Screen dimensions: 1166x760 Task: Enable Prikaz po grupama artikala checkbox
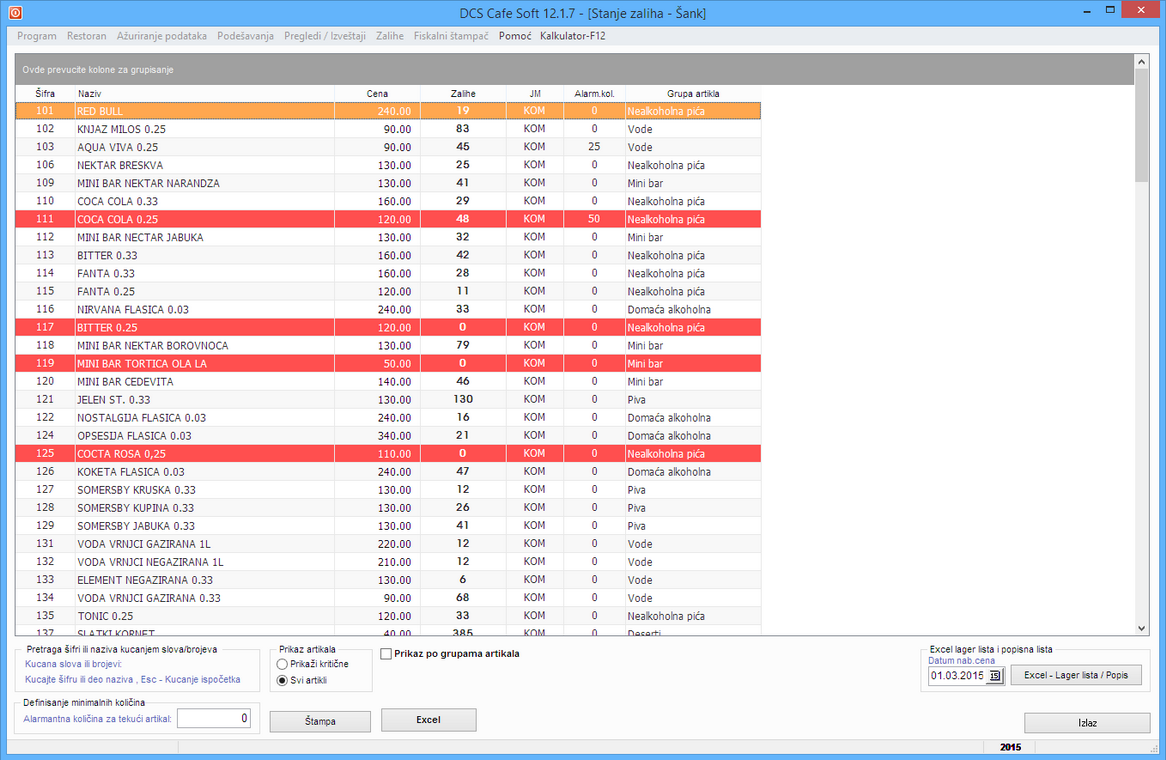386,654
